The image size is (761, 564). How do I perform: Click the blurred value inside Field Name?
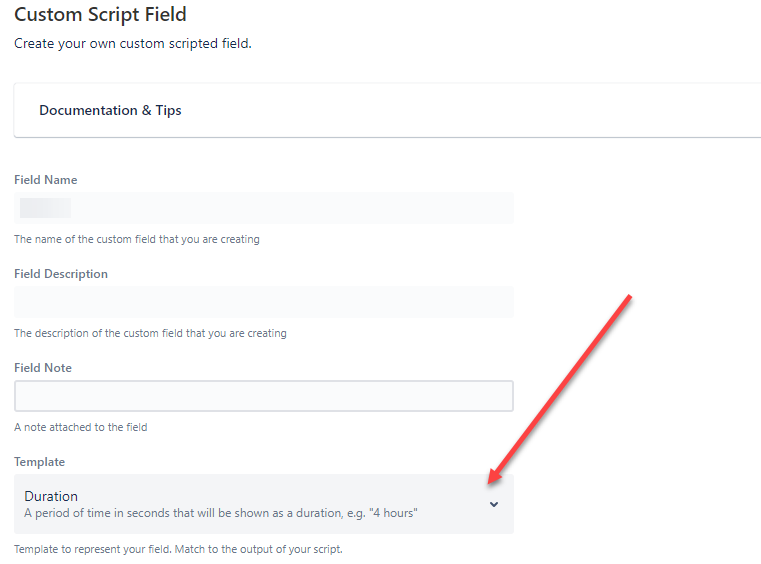pyautogui.click(x=45, y=208)
